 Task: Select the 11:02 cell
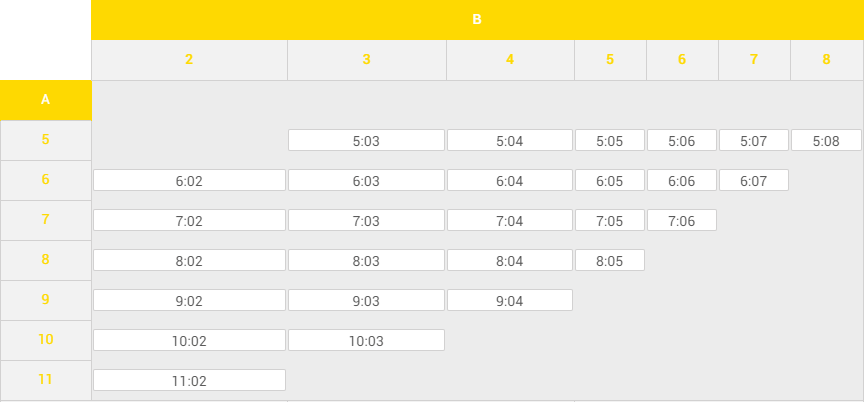(x=189, y=381)
